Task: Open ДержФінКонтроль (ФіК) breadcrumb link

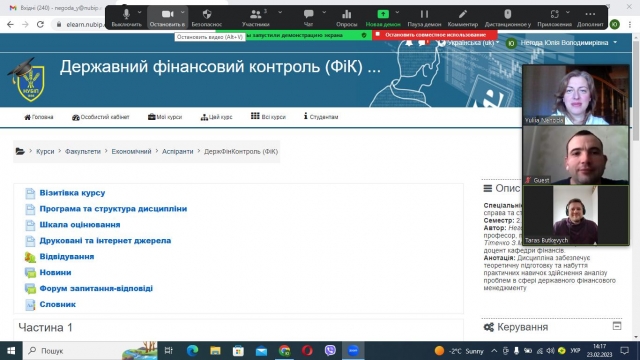Action: point(241,151)
